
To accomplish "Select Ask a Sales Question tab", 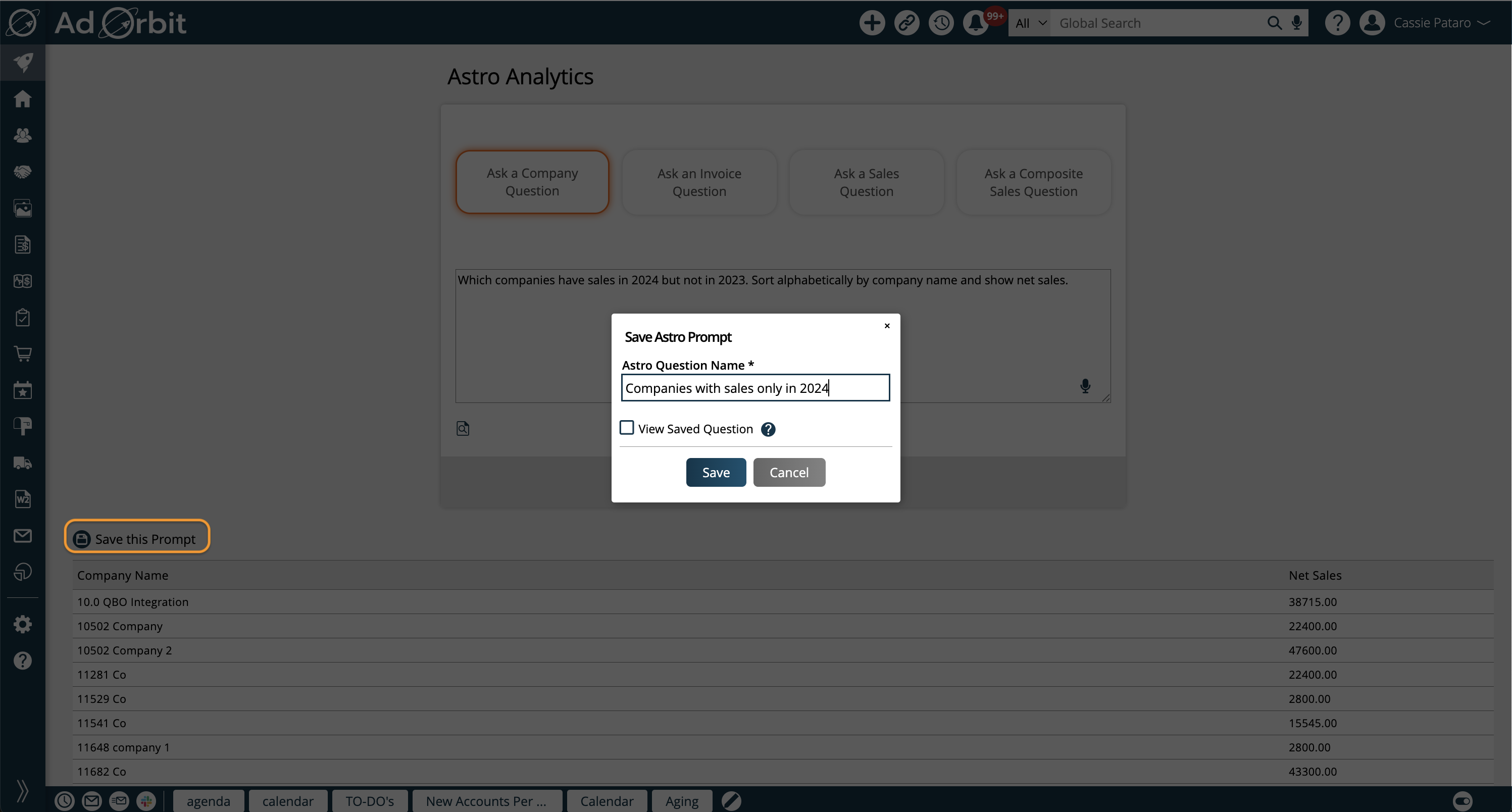I will pos(867,182).
